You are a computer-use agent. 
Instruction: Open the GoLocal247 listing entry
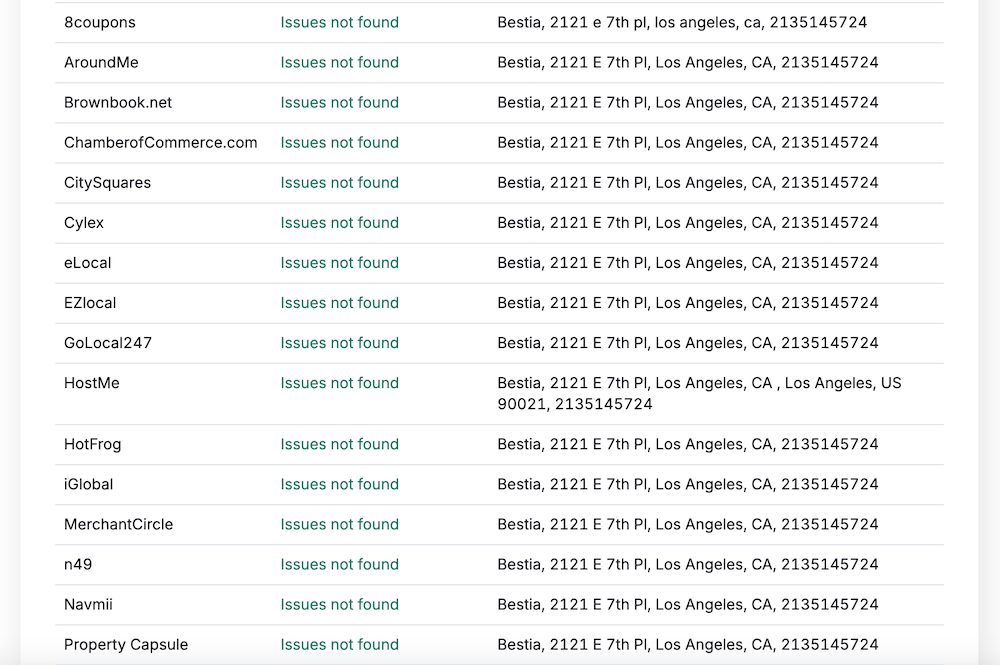pos(108,342)
